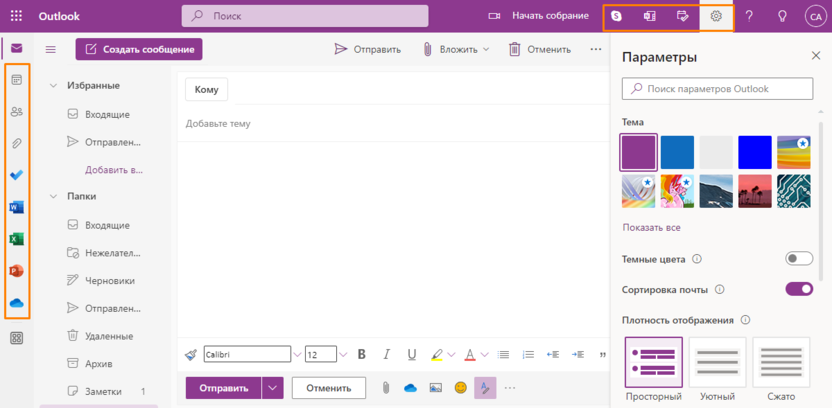Open PowerPoint from the left rail
The image size is (832, 408).
pos(16,271)
